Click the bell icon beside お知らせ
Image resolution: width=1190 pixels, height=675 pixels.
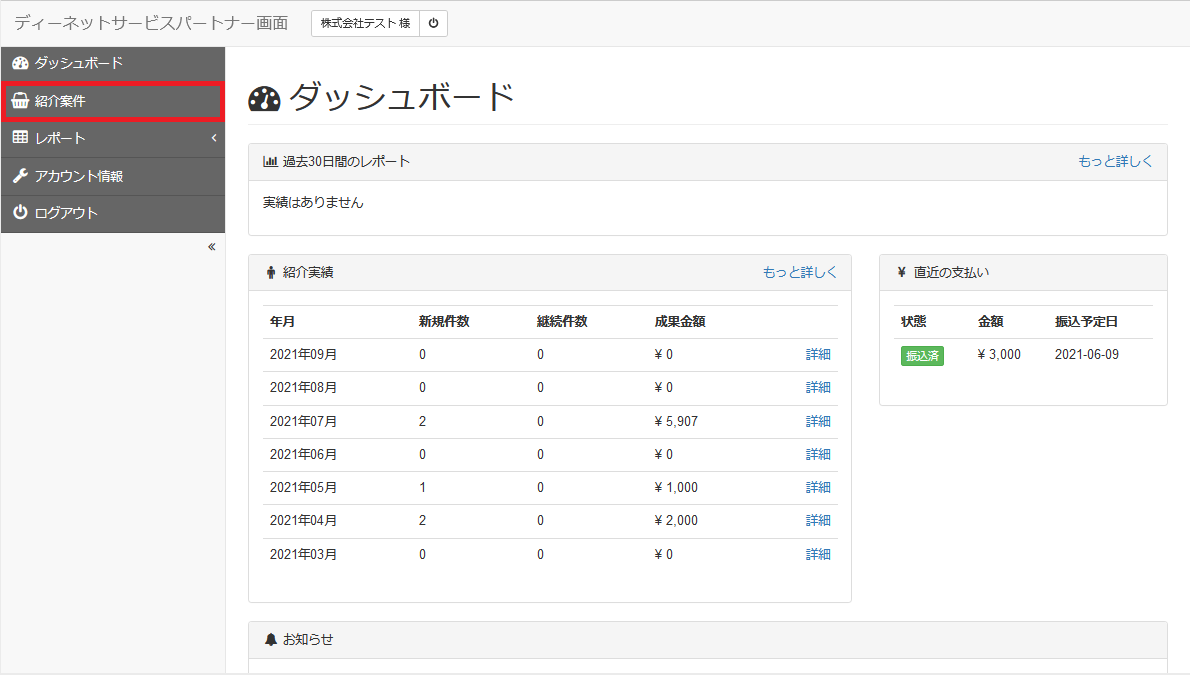tap(270, 639)
